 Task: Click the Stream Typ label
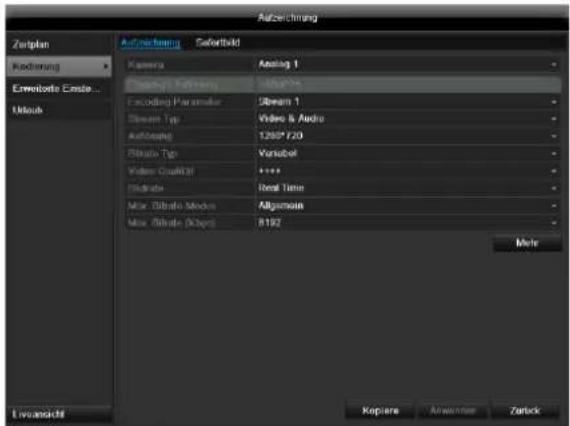(x=154, y=119)
